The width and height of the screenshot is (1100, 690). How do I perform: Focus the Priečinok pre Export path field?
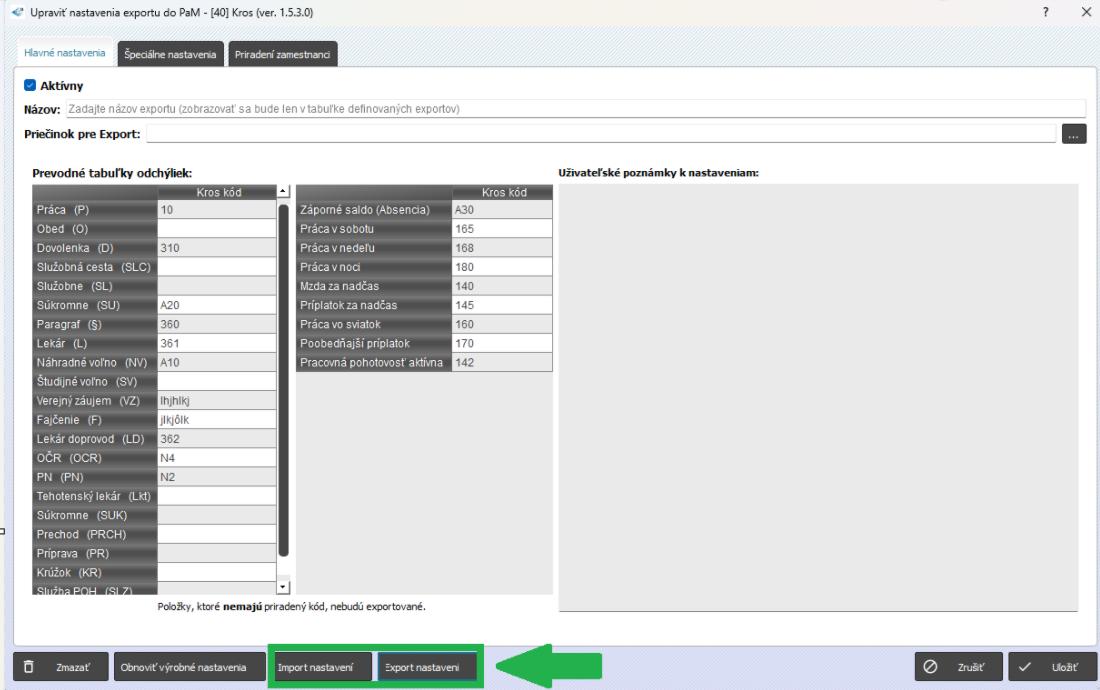tap(601, 135)
